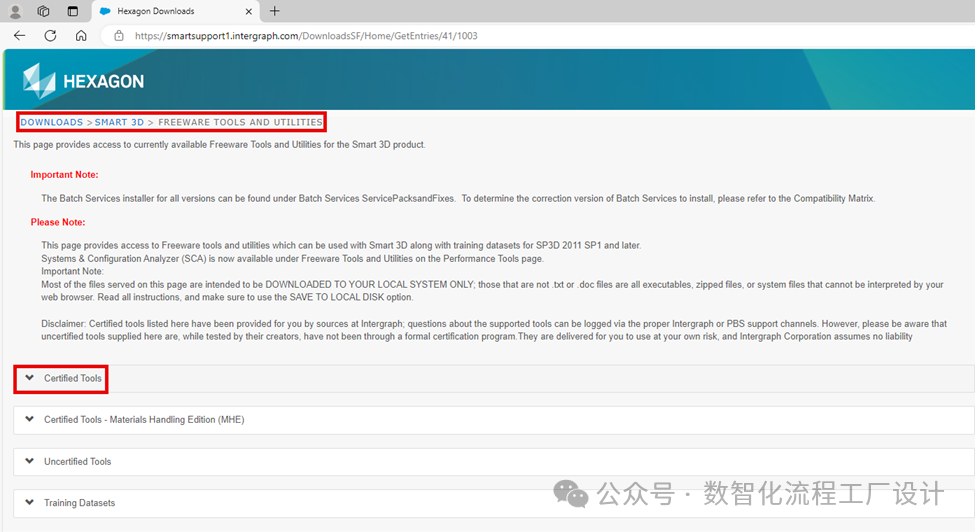Click the address bar URL

click(x=306, y=36)
